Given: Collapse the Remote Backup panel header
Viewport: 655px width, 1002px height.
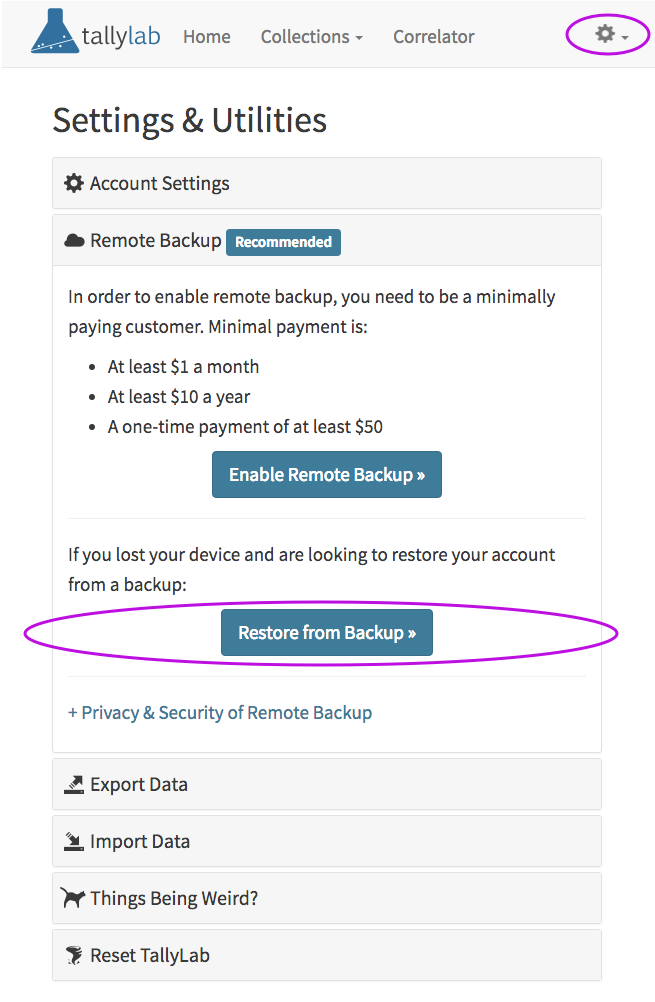Looking at the screenshot, I should click(327, 240).
